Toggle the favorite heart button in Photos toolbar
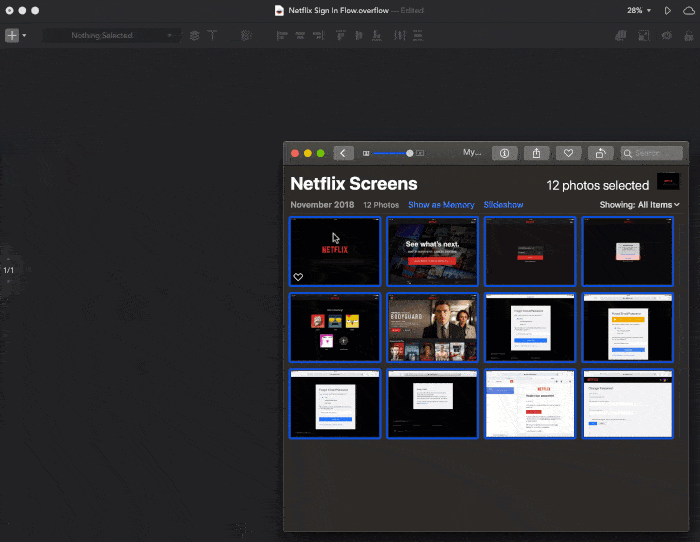Viewport: 700px width, 542px height. [x=568, y=153]
